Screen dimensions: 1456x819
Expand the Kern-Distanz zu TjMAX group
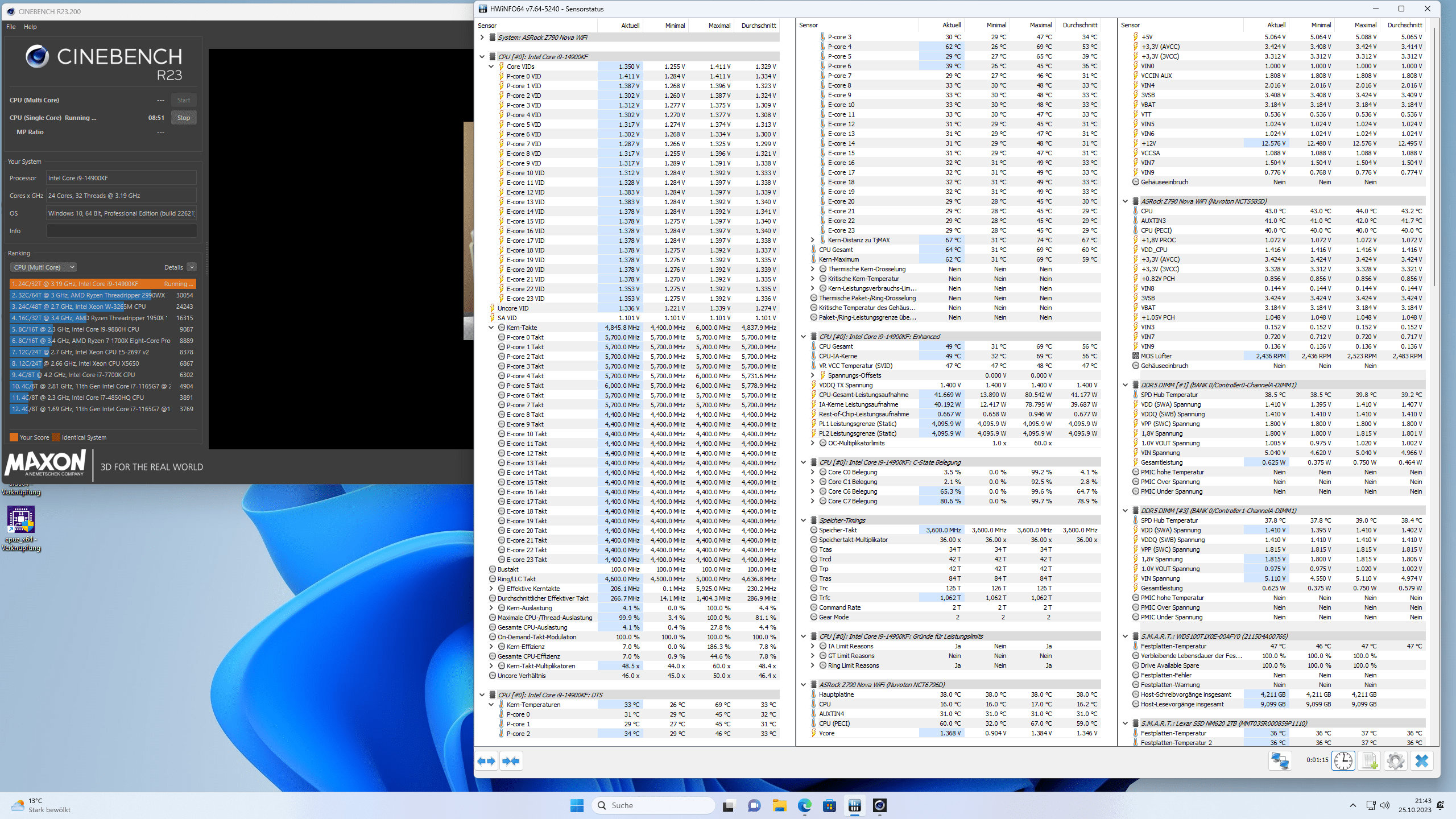tap(813, 240)
